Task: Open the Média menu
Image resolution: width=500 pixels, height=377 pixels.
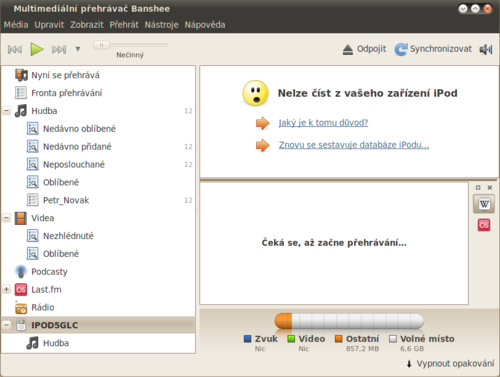Action: click(x=16, y=25)
